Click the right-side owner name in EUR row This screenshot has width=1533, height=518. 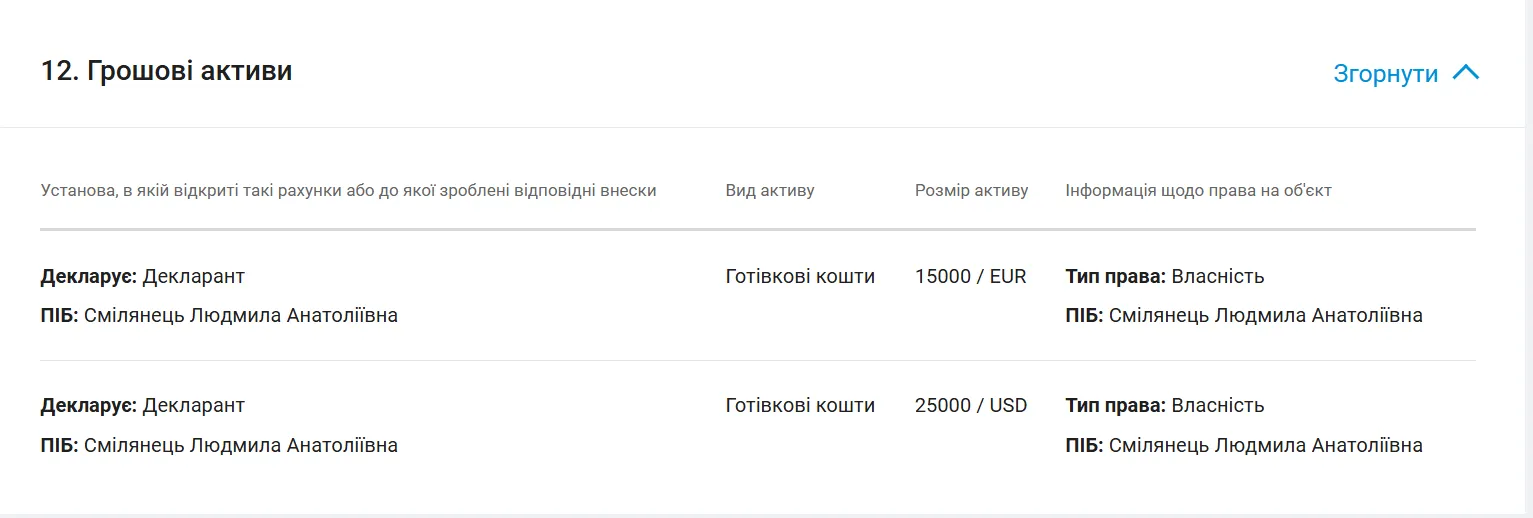[x=1265, y=316]
